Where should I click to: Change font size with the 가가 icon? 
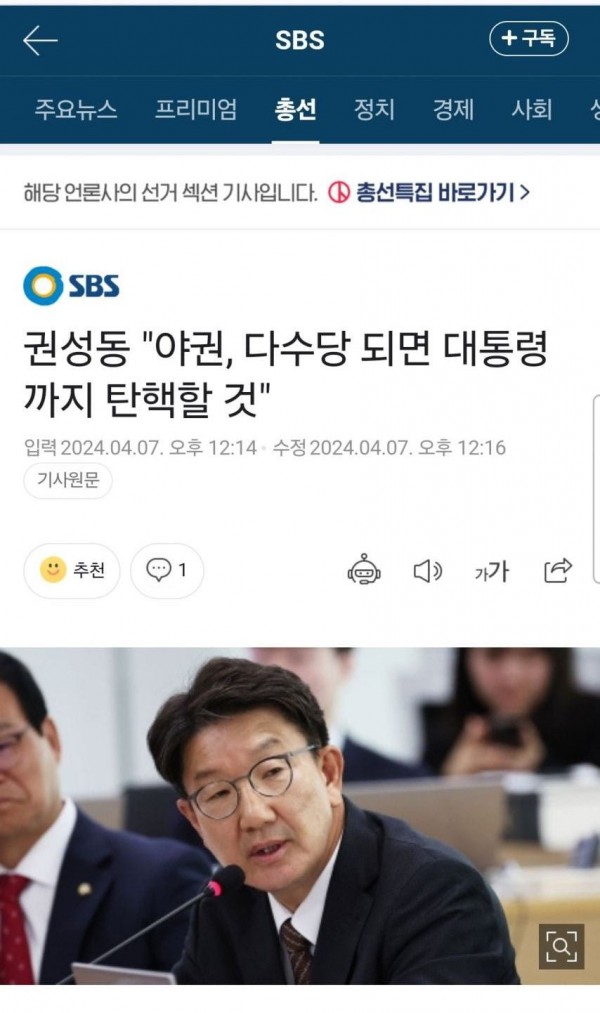pos(491,570)
